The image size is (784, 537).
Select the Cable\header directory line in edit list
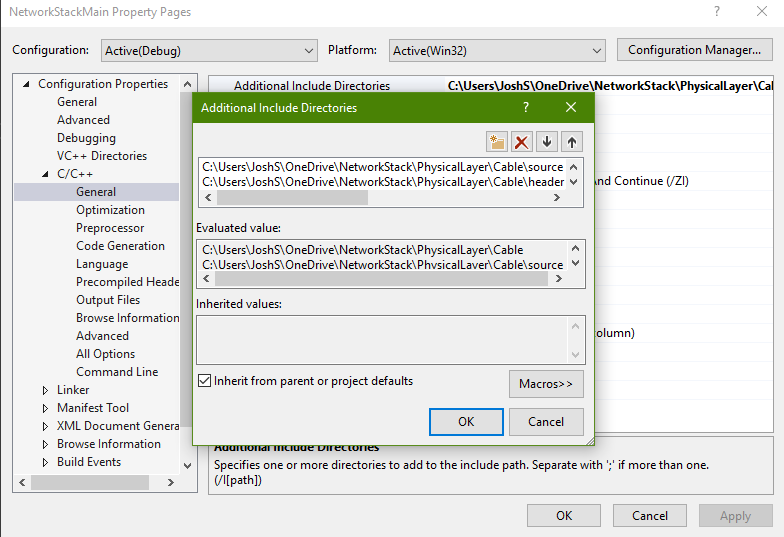click(382, 182)
